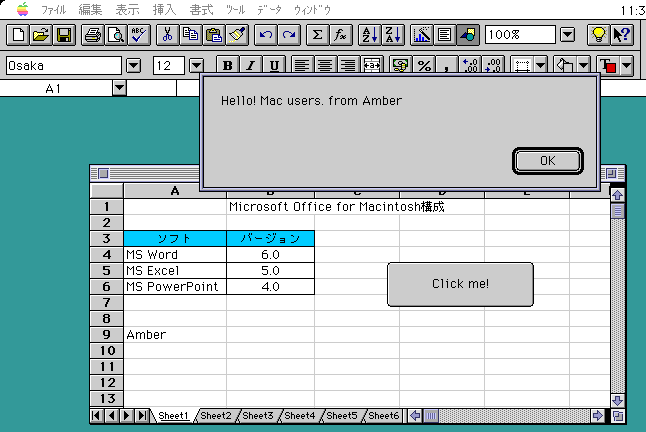
Task: Open the fill color dropdown arrow
Action: [x=584, y=65]
